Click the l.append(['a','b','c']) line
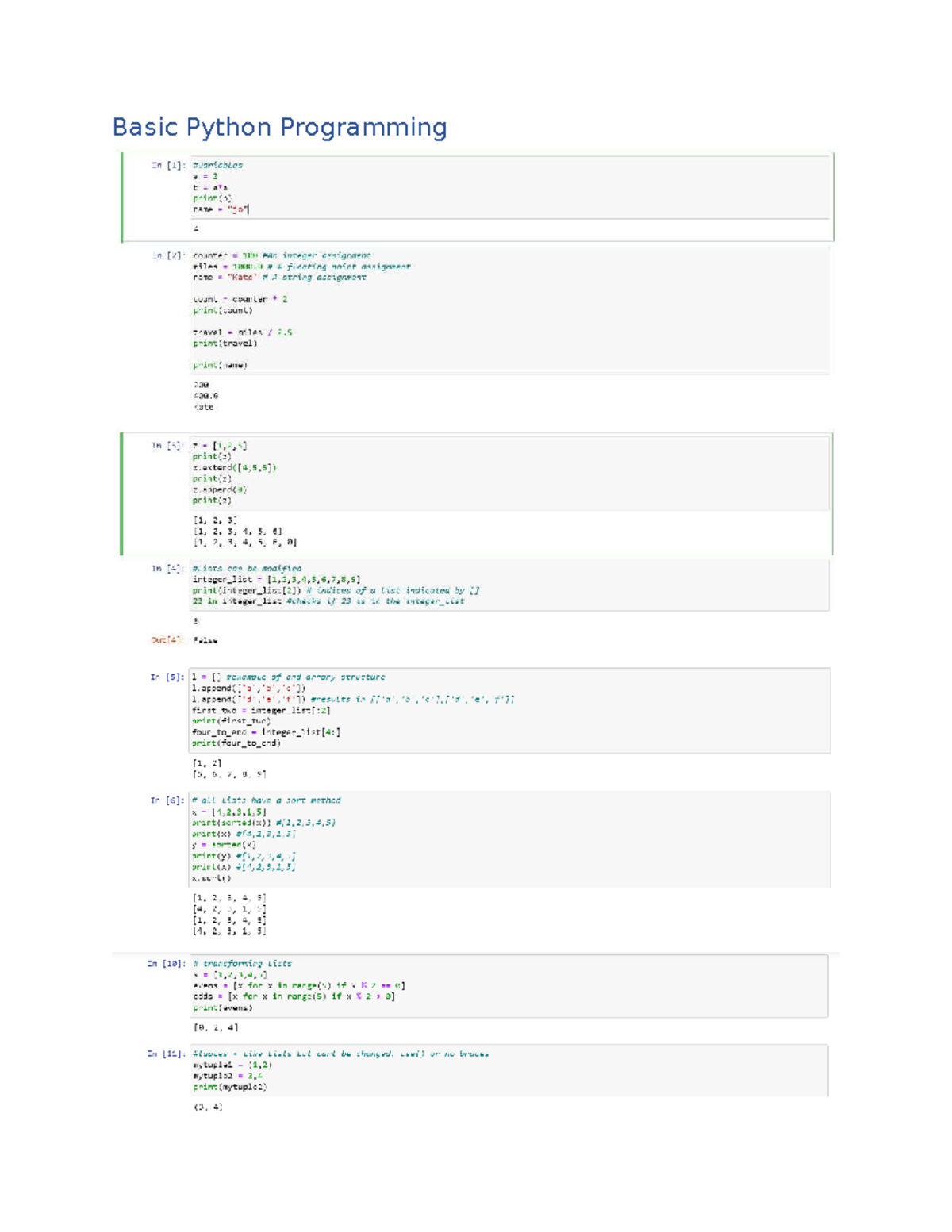The width and height of the screenshot is (952, 1232). (x=248, y=688)
